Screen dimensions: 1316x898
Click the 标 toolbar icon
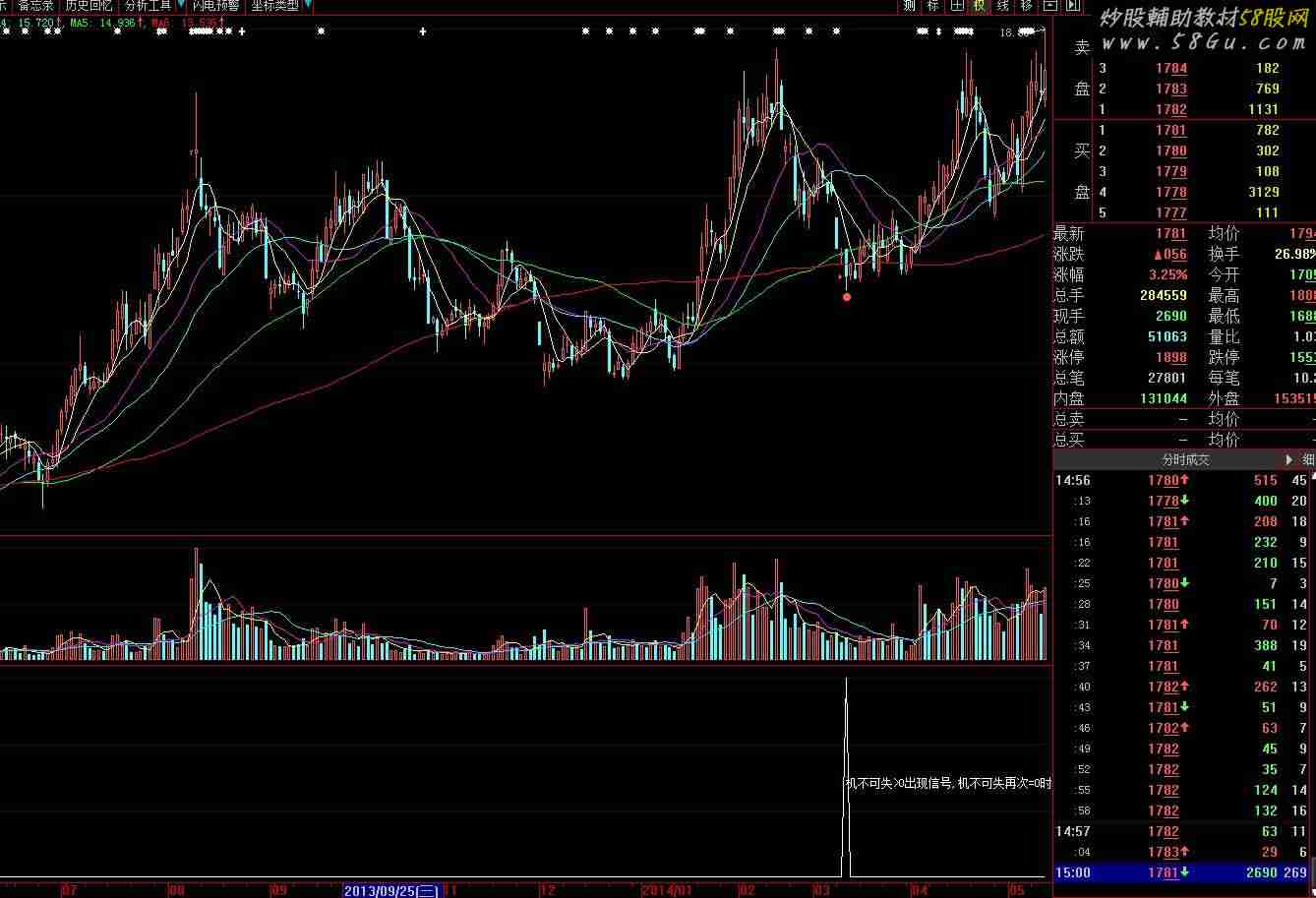click(932, 6)
